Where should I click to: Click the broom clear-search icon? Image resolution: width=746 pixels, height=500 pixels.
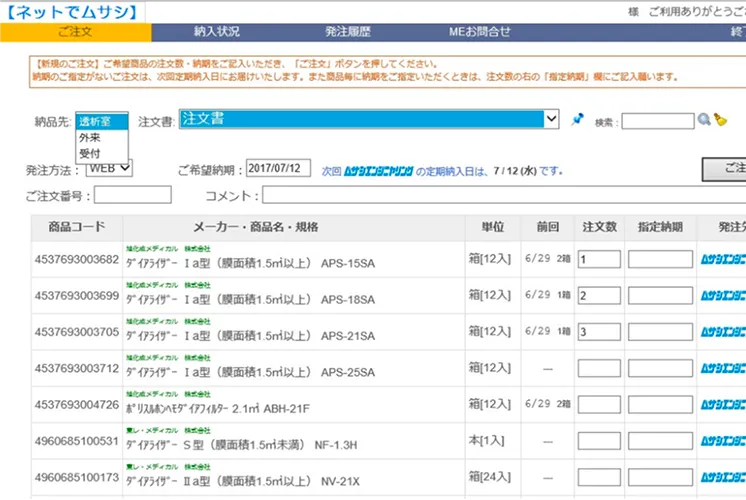(x=720, y=119)
